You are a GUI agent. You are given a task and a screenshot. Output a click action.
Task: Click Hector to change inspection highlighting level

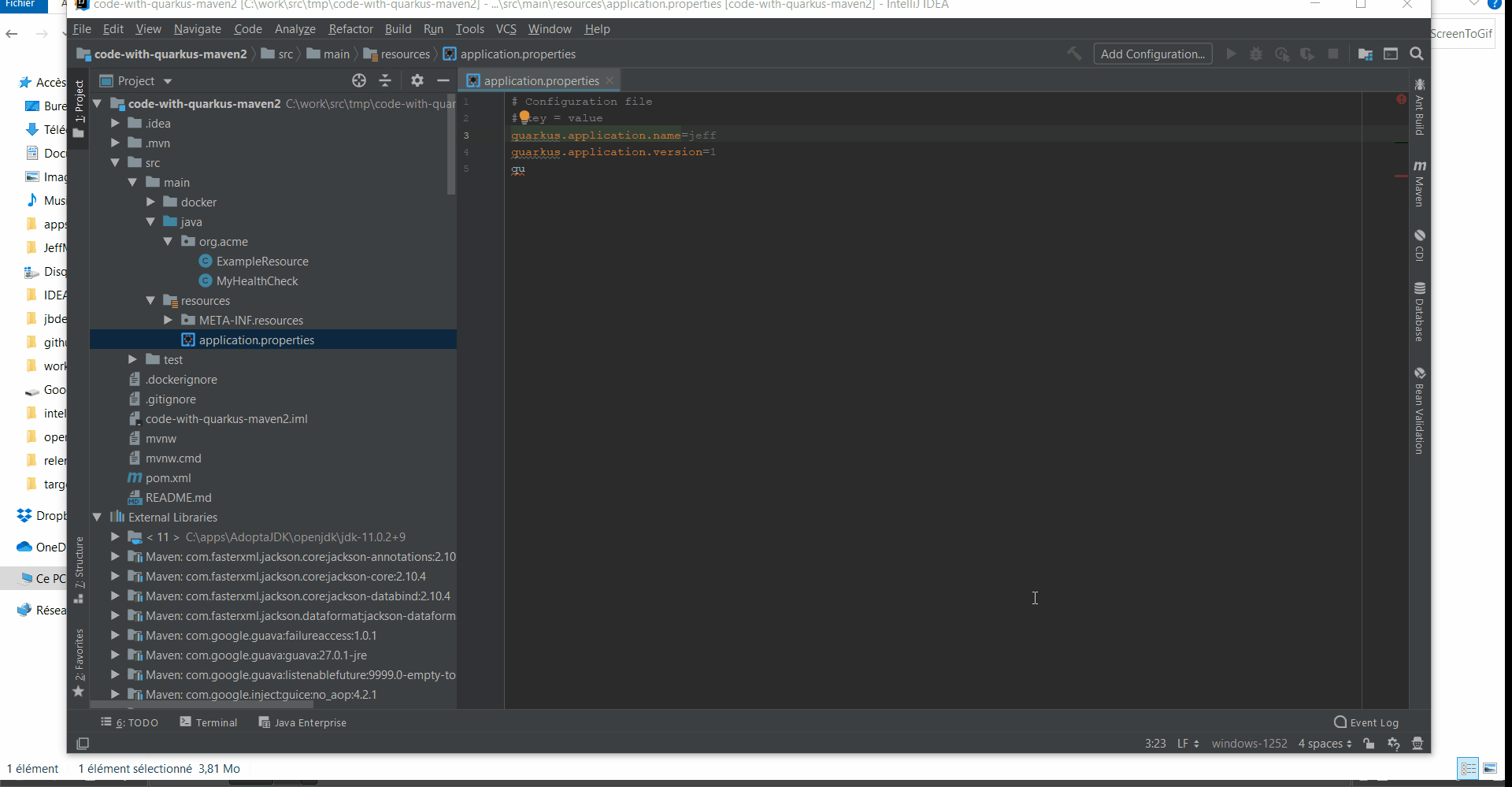tap(1418, 744)
